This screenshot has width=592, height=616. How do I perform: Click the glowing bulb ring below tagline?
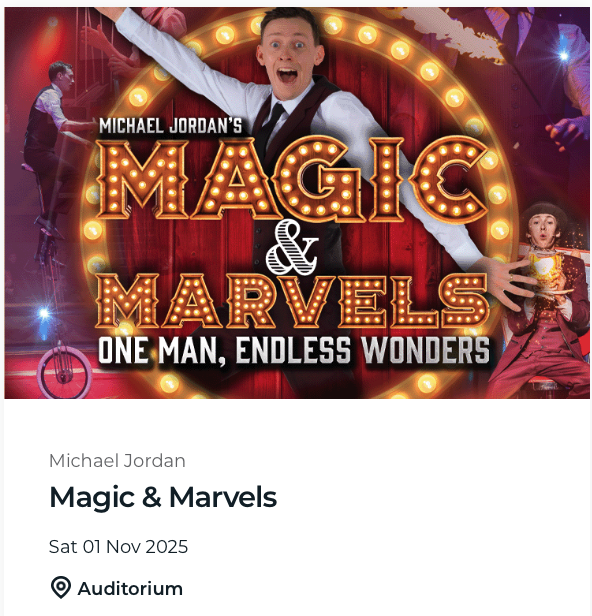pyautogui.click(x=295, y=383)
